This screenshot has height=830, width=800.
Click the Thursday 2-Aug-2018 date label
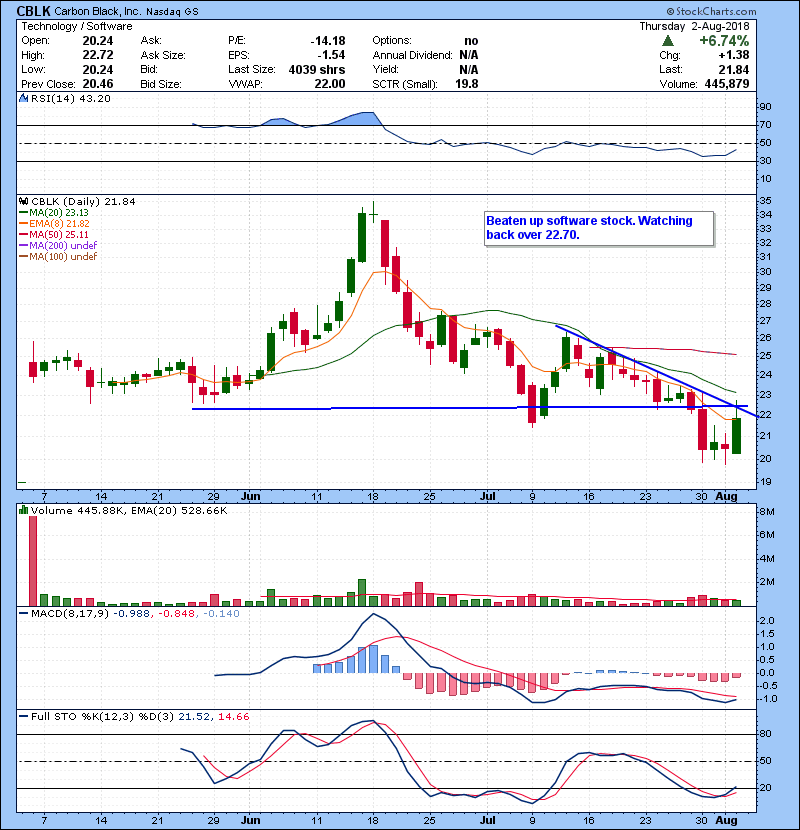694,26
